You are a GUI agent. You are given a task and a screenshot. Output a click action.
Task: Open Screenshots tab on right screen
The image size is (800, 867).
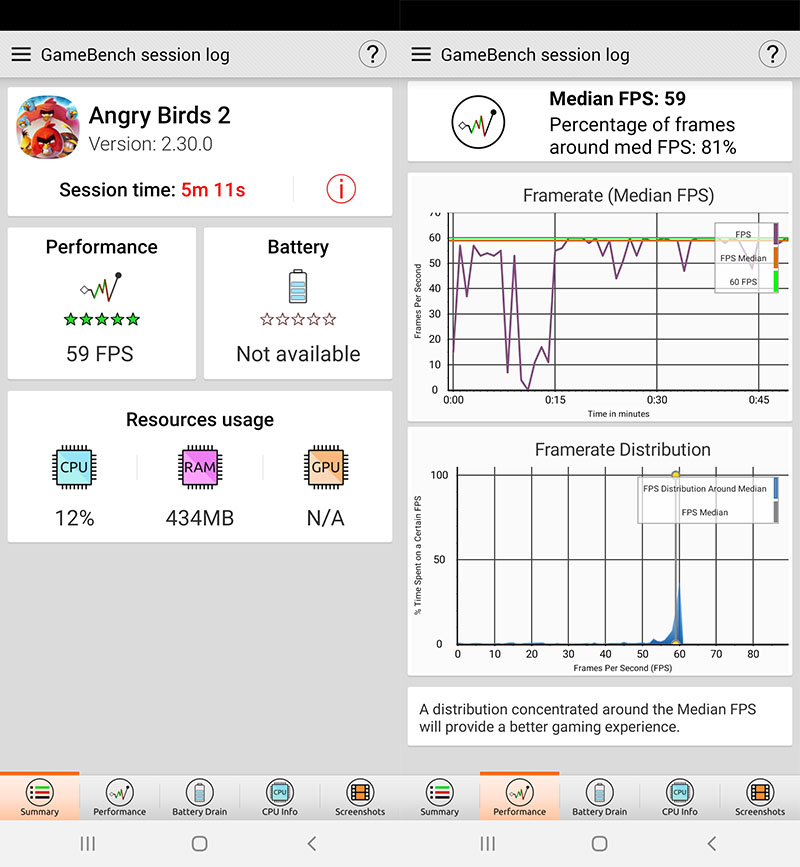tap(760, 796)
